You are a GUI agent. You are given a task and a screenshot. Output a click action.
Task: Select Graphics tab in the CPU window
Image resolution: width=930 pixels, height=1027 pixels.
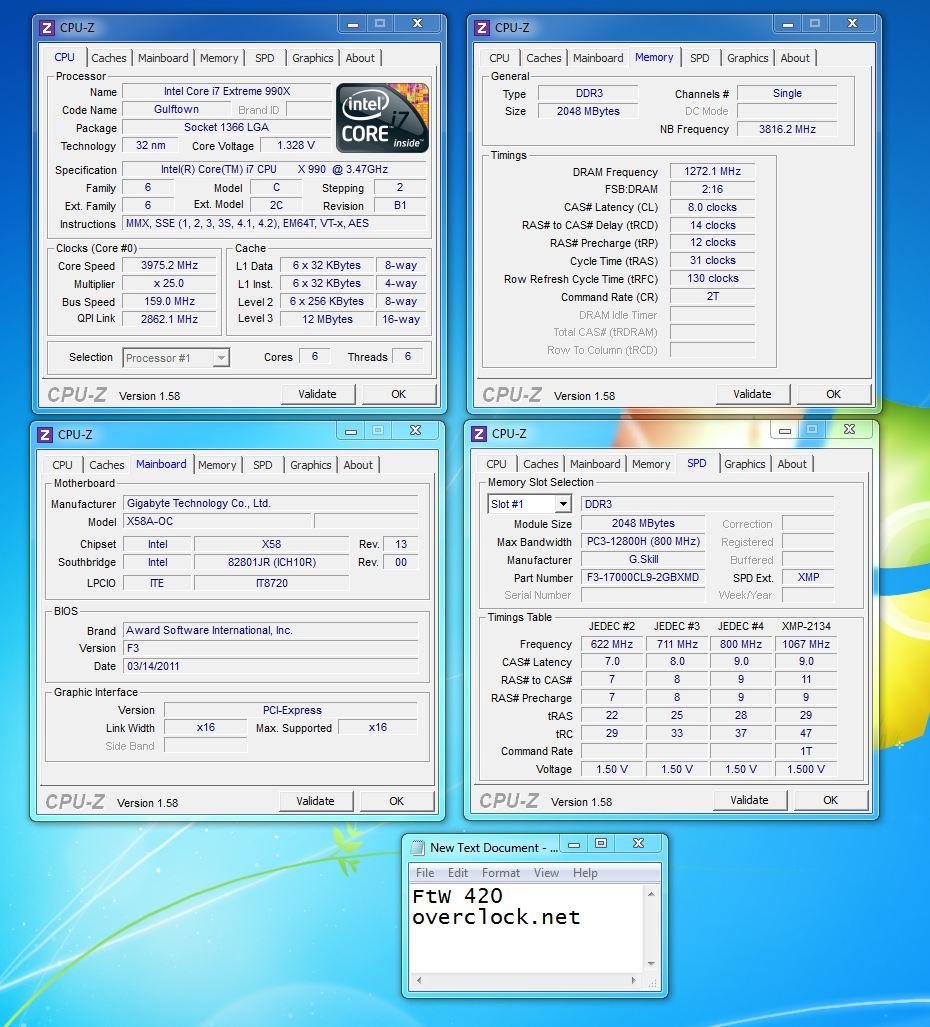pos(312,58)
